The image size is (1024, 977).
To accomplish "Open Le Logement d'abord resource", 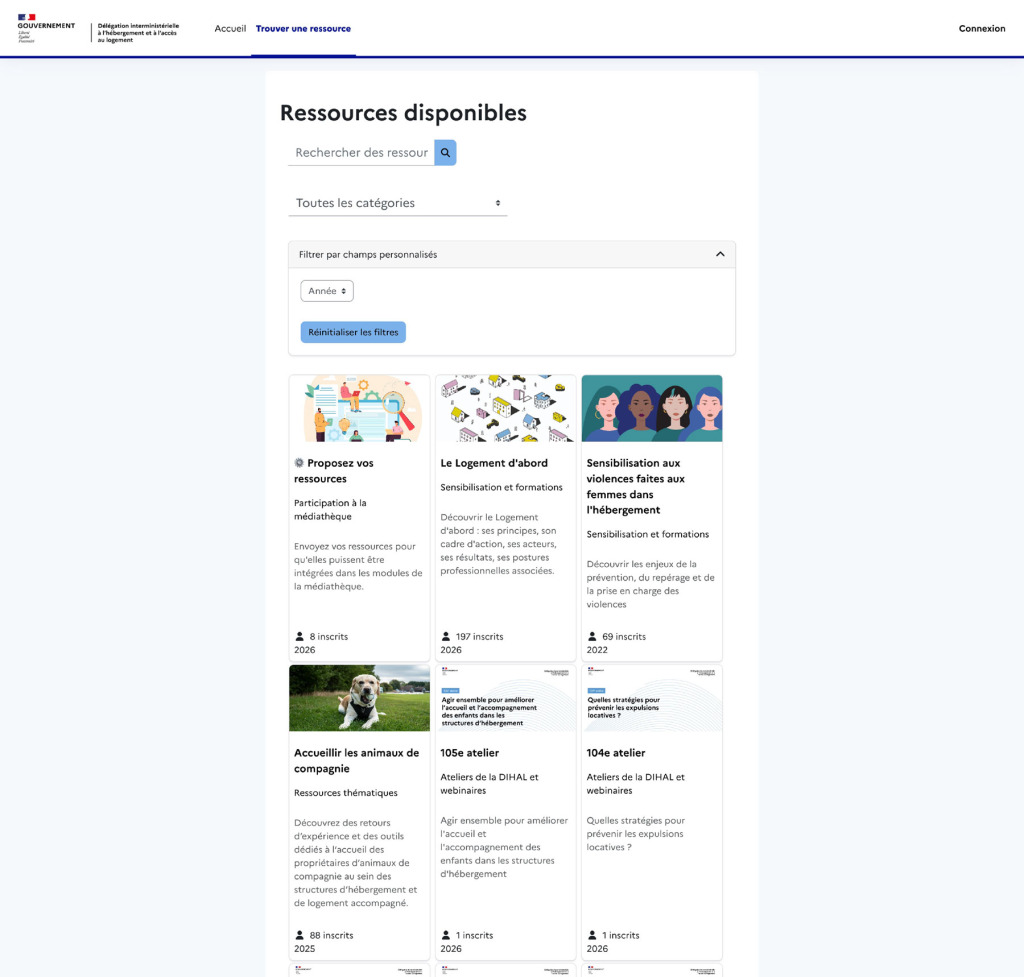I will pos(494,462).
